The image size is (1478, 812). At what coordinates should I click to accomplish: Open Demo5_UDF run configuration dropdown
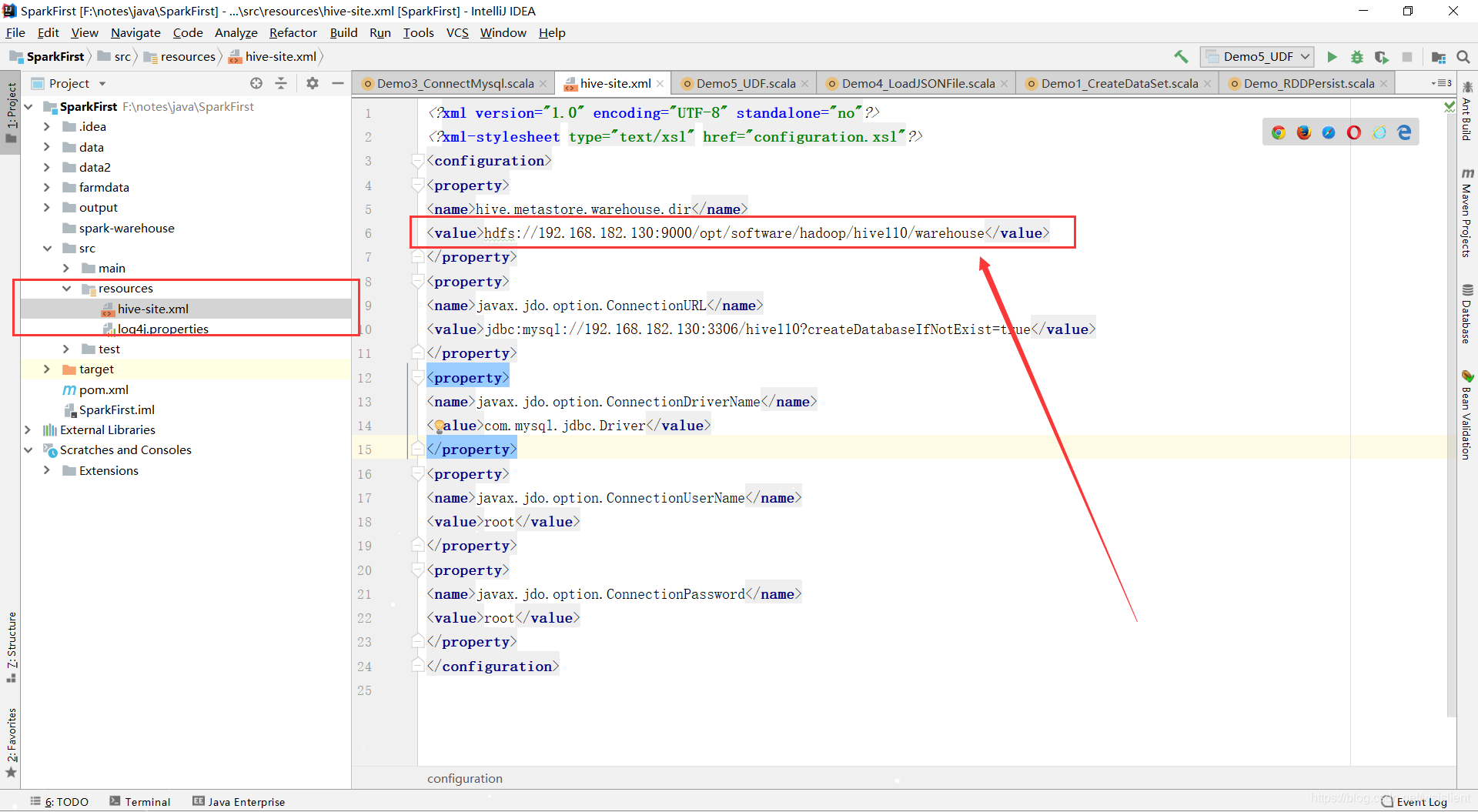click(x=1258, y=57)
